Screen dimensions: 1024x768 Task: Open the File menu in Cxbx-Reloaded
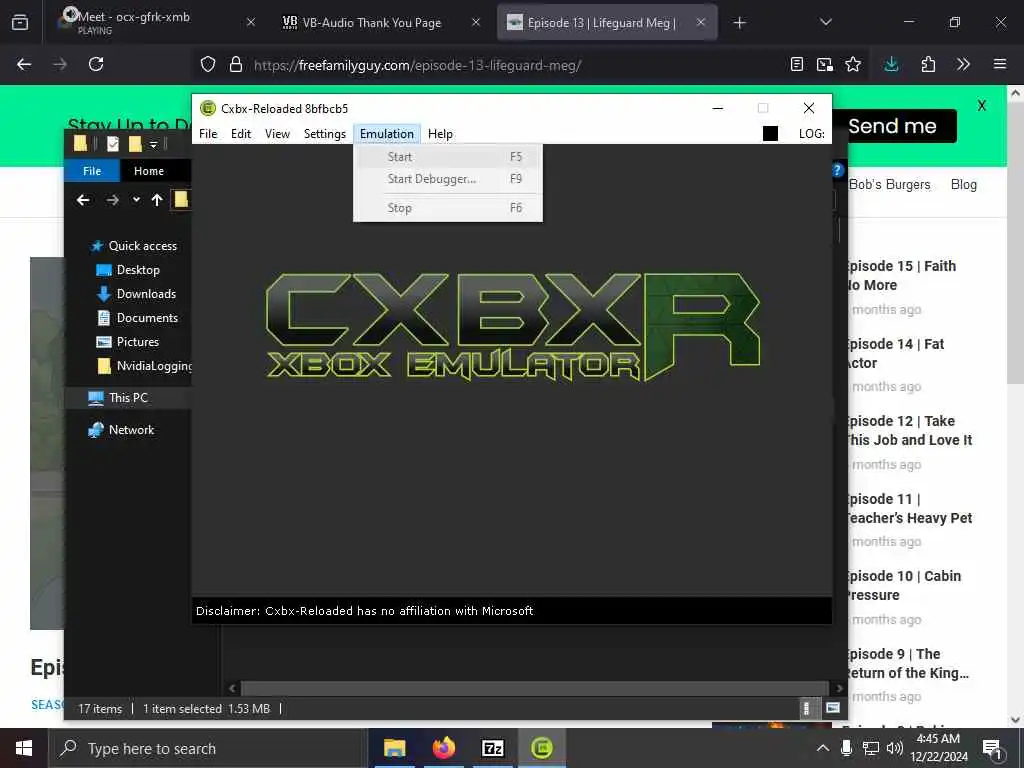[208, 134]
